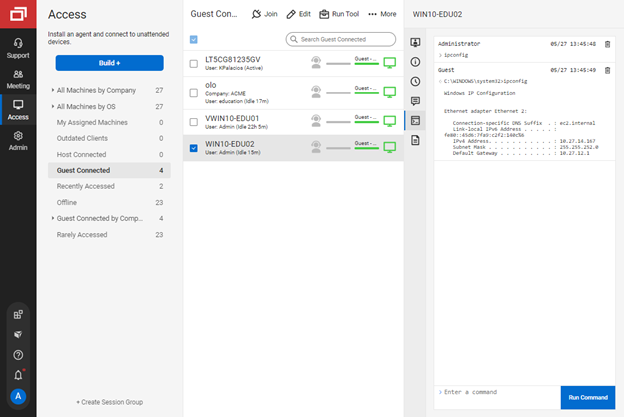This screenshot has width=624, height=417.
Task: Open the Meeting section
Action: (x=18, y=79)
